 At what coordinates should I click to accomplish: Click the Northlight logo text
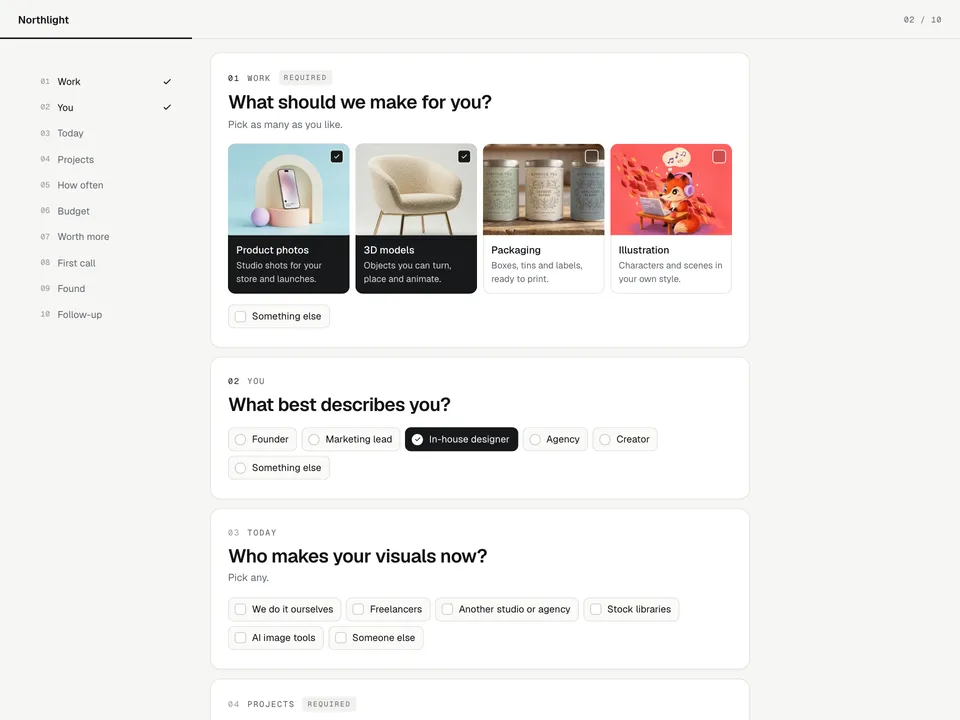(43, 20)
